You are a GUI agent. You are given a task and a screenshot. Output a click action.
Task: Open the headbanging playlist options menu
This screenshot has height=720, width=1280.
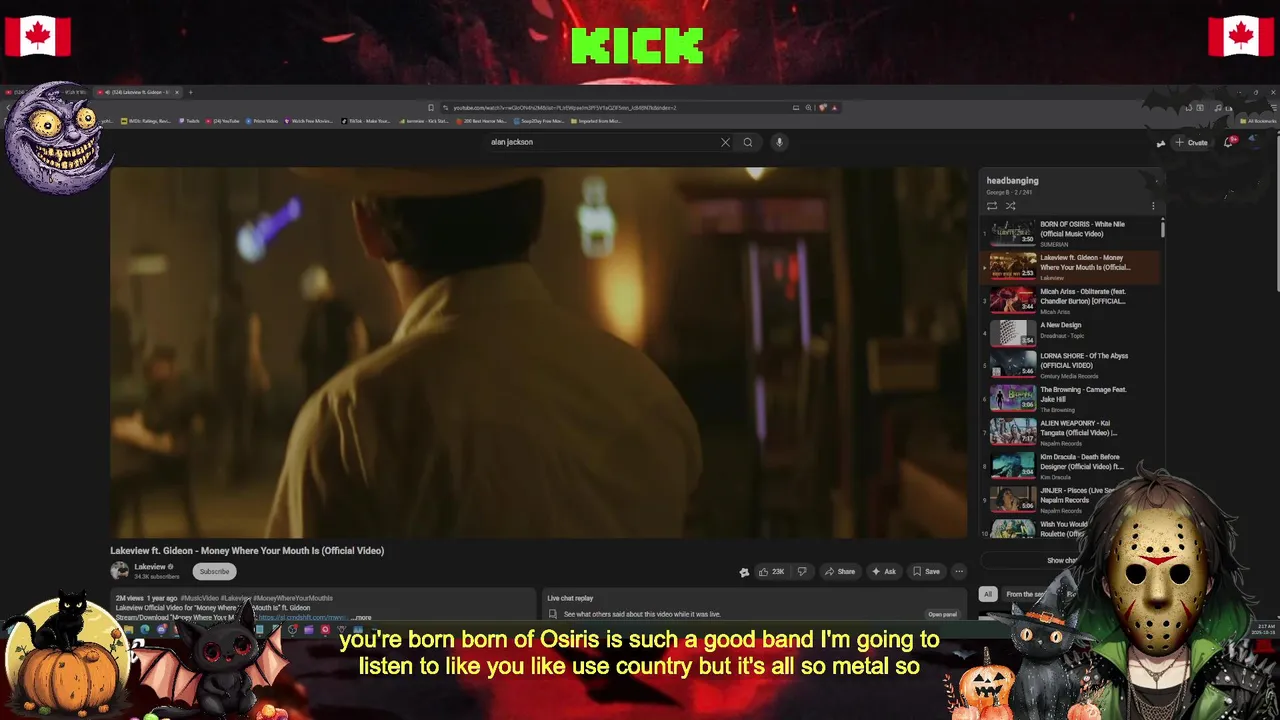coord(1153,206)
